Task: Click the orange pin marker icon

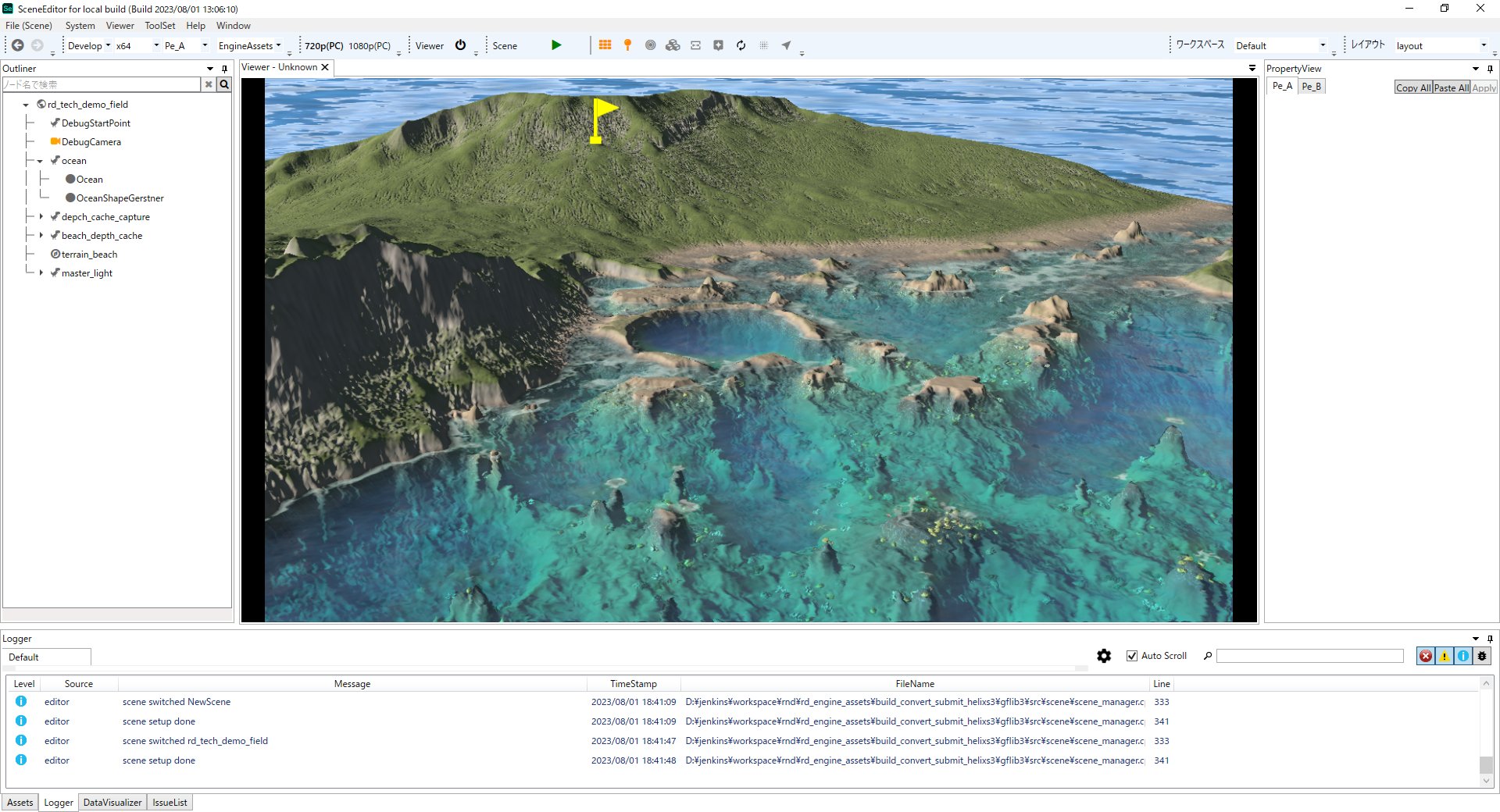Action: pyautogui.click(x=627, y=45)
